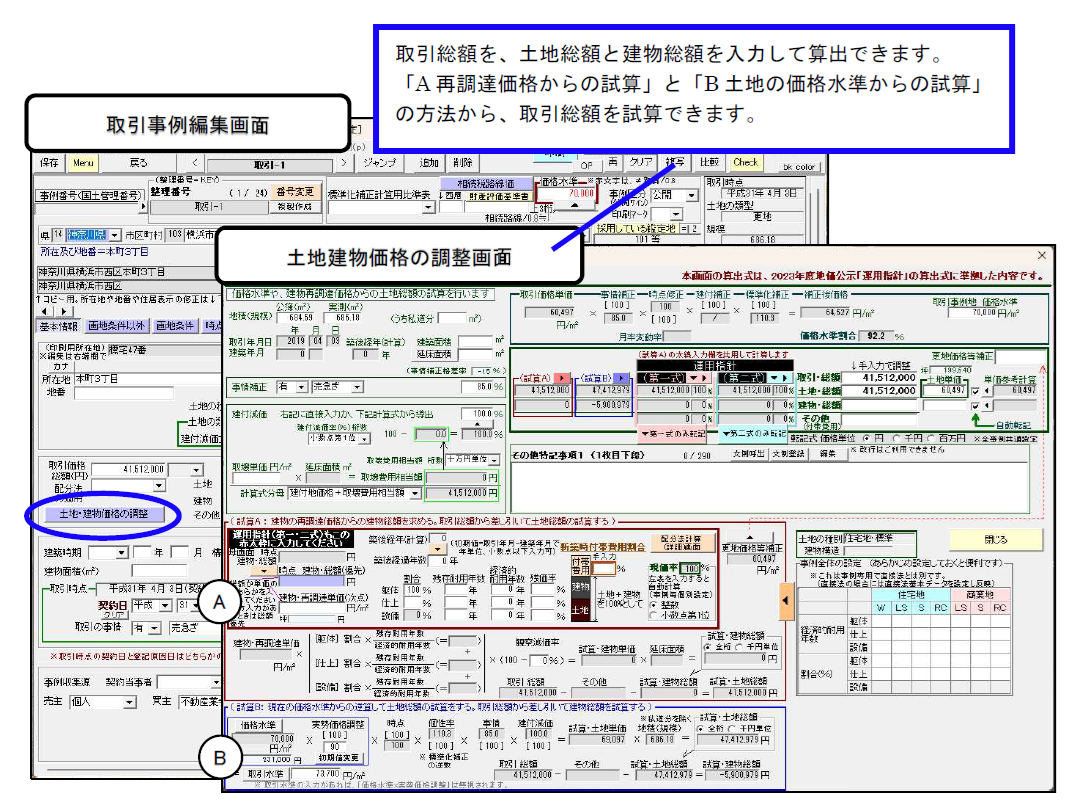Choose 小数点第1位 under 現価率
The image size is (1074, 808).
click(654, 616)
